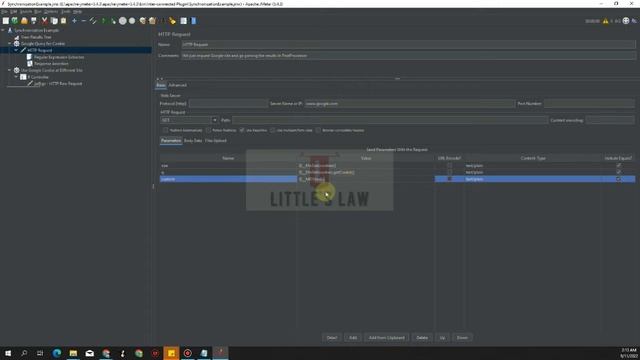Open the Function Helper dialog icon
The width and height of the screenshot is (640, 360).
(x=183, y=21)
